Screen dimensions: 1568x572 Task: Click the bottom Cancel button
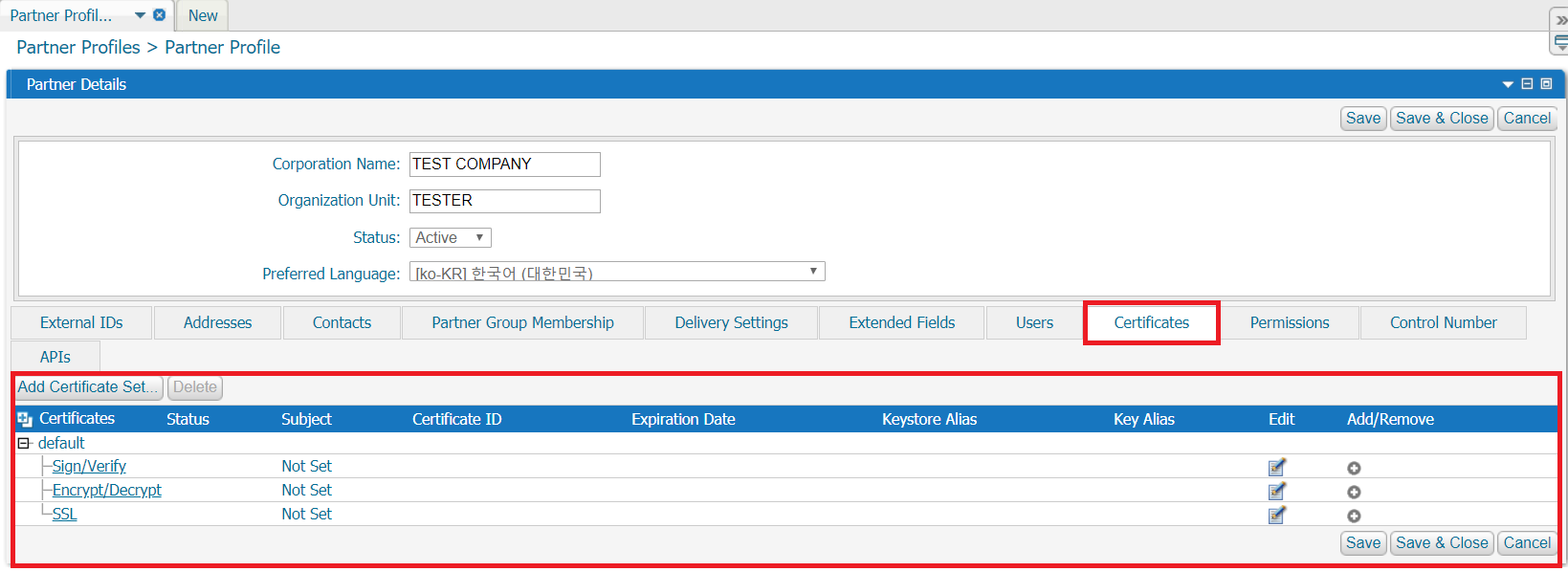1527,543
